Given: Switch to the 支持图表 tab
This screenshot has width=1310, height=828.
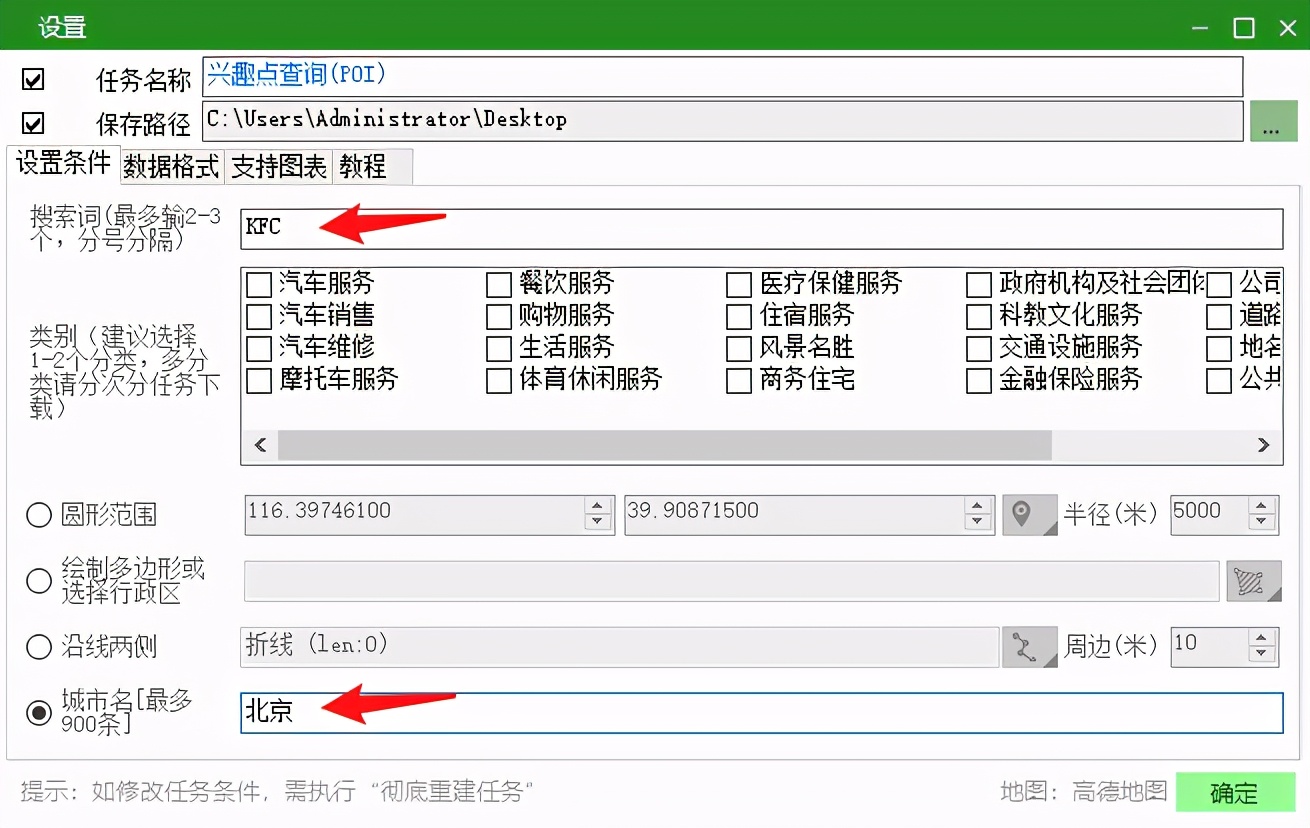Looking at the screenshot, I should [277, 167].
